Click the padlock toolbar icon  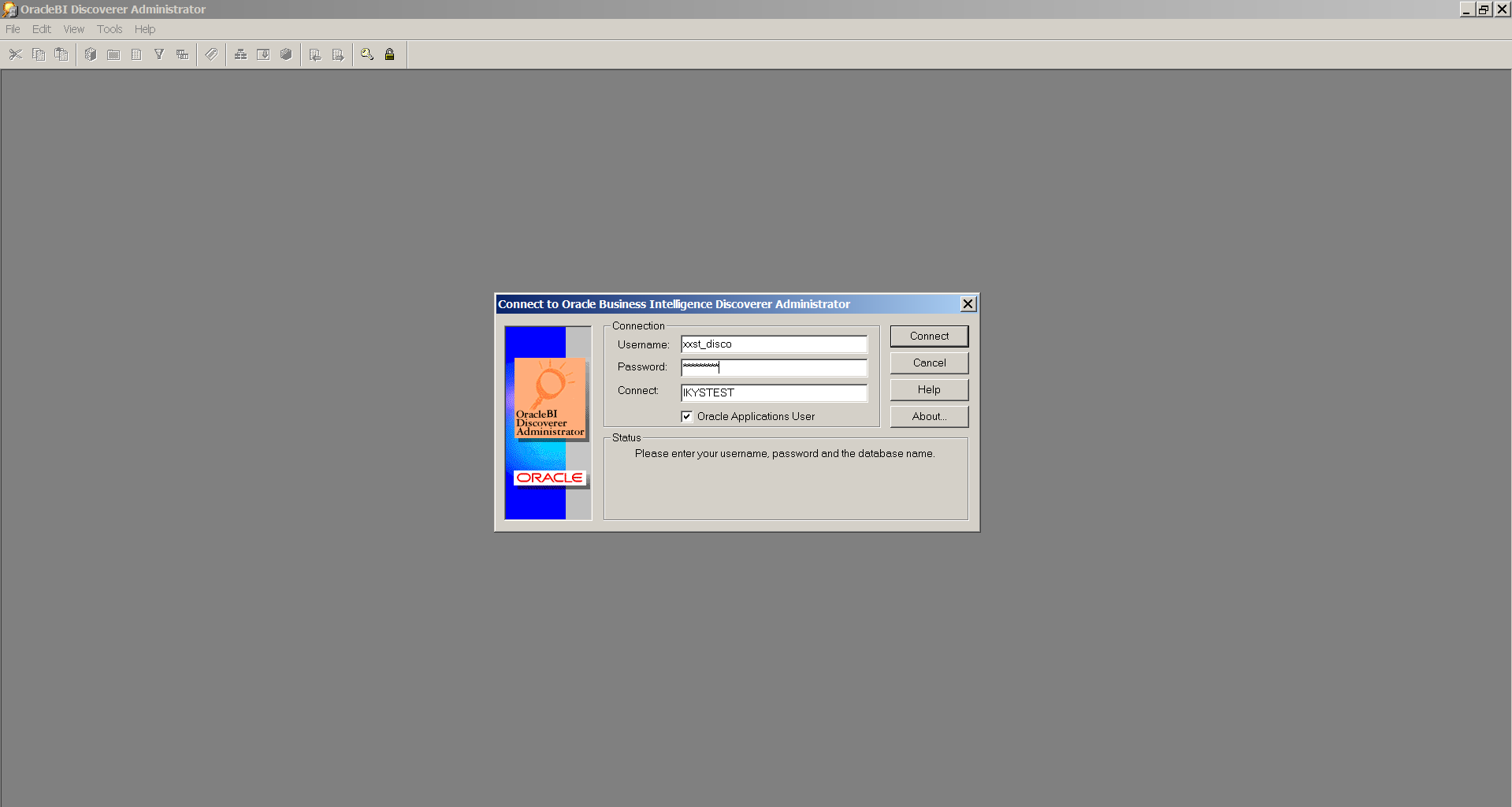click(389, 54)
